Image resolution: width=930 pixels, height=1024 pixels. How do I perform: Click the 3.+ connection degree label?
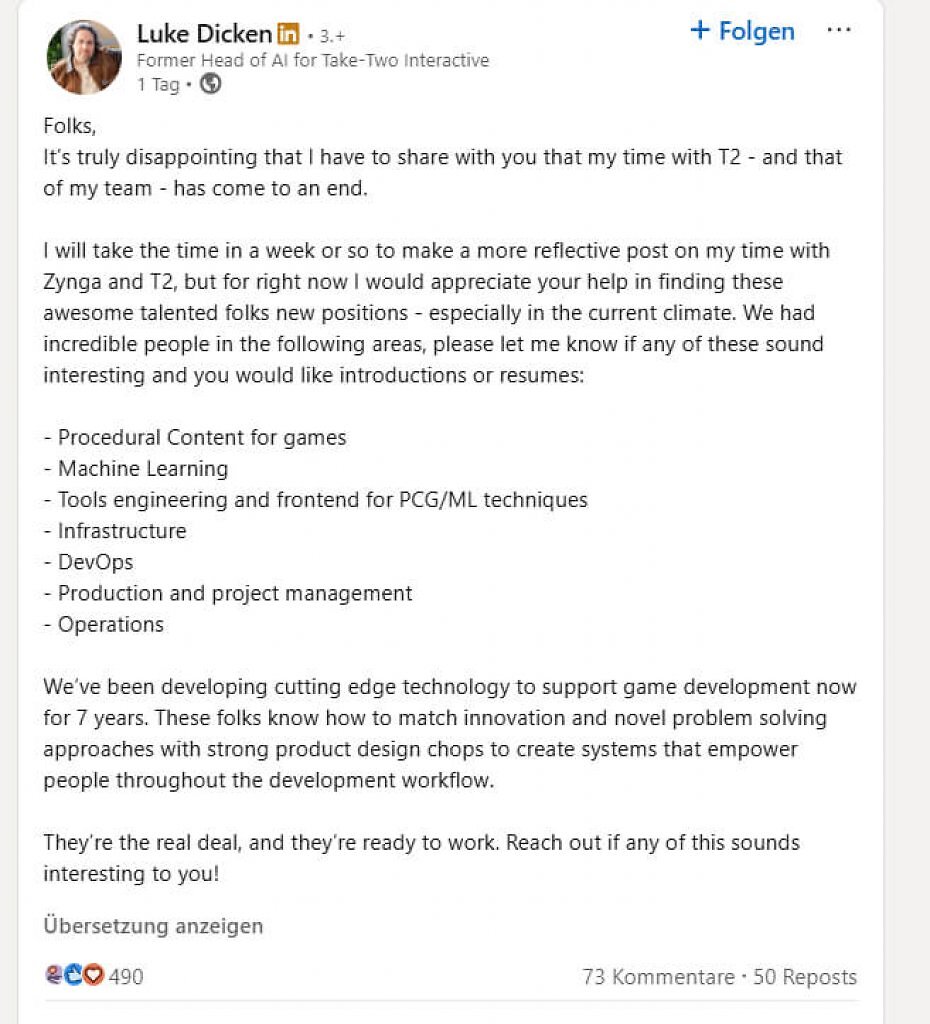click(x=332, y=36)
